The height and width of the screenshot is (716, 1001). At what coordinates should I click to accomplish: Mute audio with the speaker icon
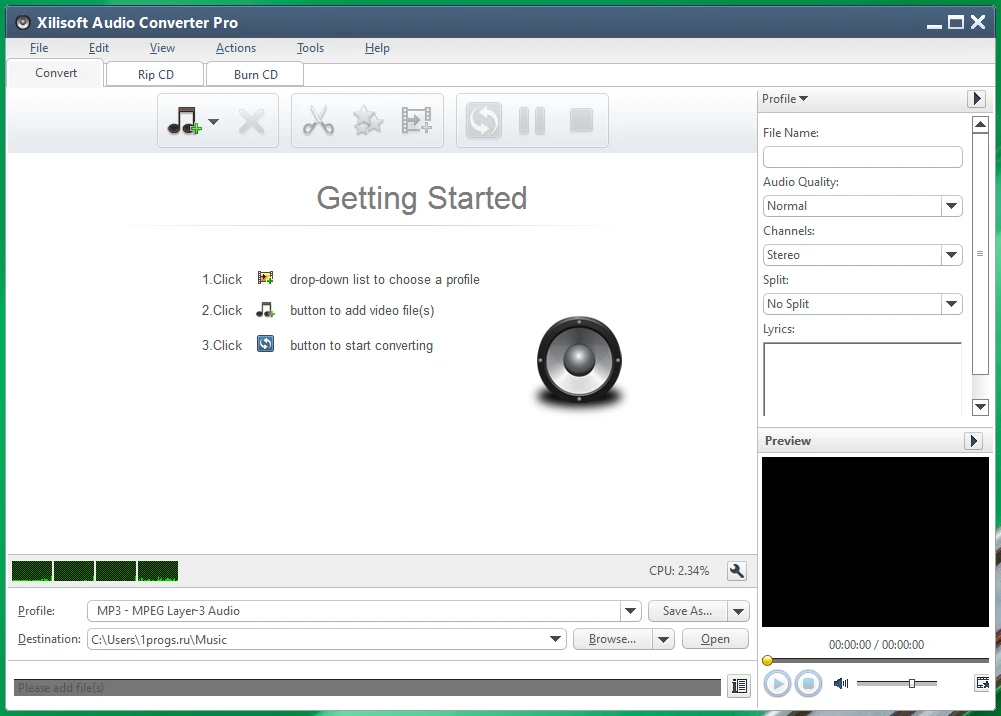(841, 683)
